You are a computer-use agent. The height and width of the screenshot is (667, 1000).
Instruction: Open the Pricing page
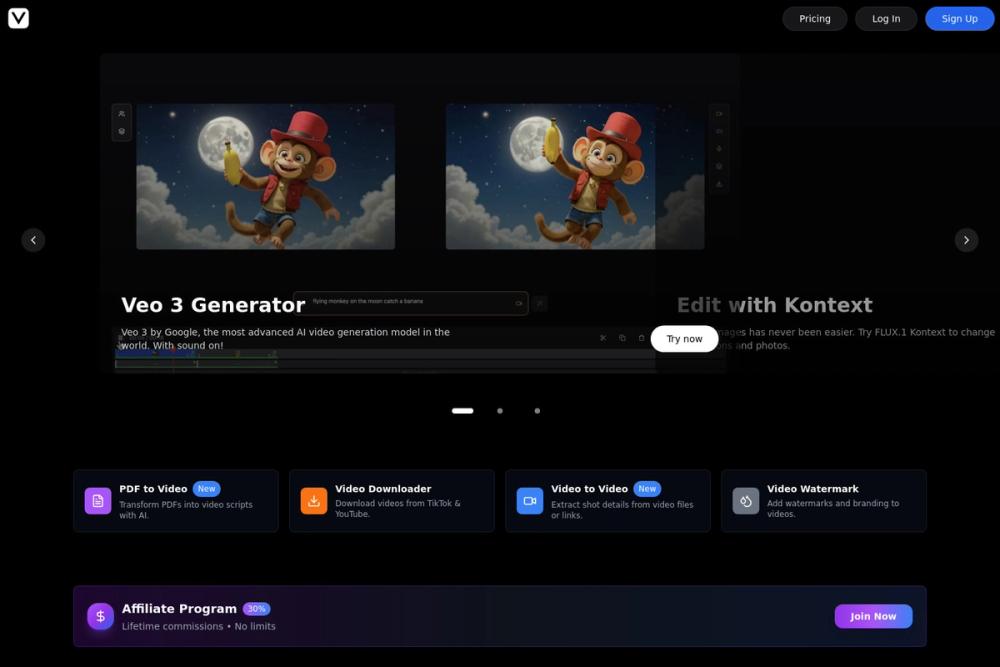pyautogui.click(x=814, y=18)
